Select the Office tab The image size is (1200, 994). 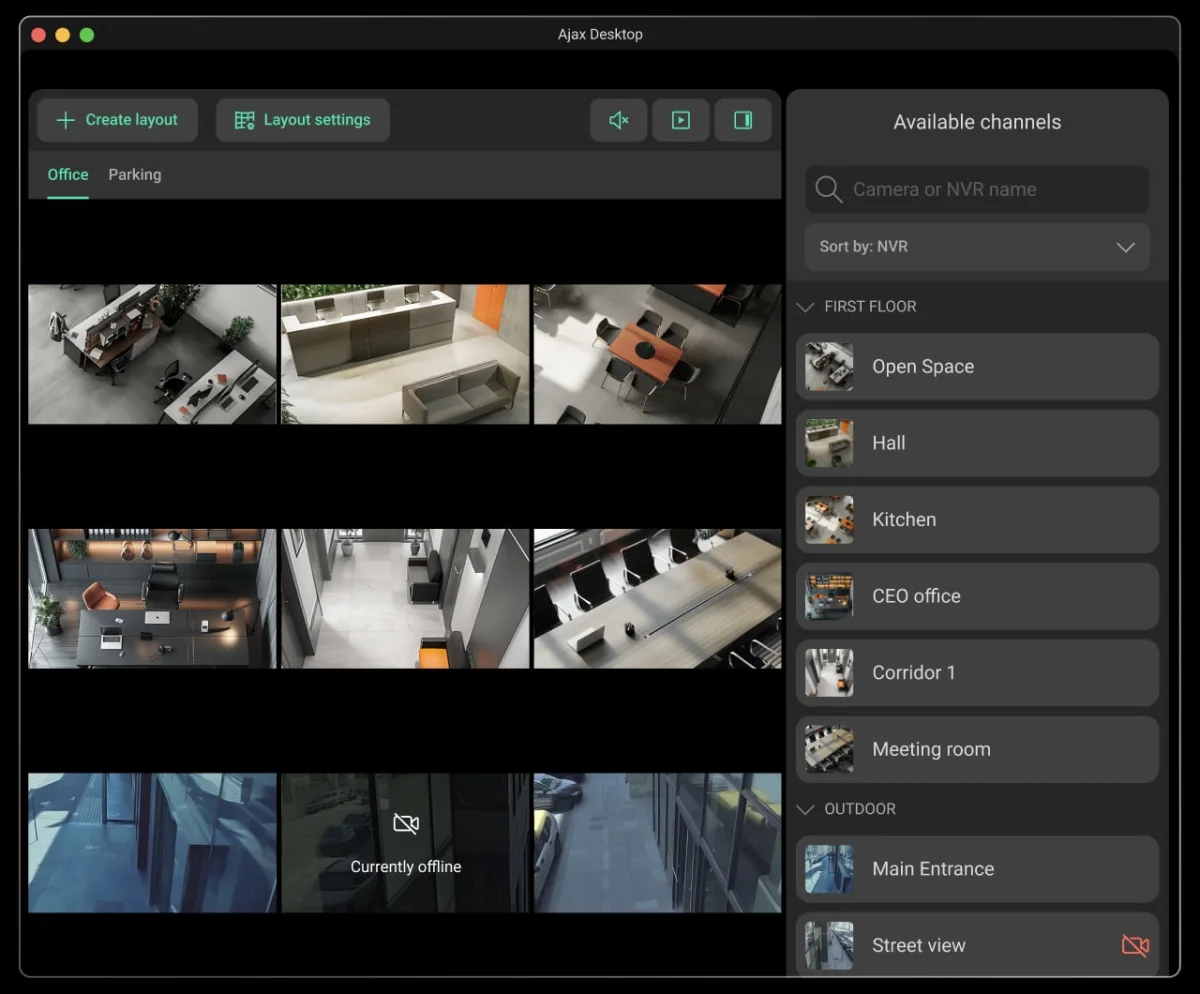click(68, 175)
